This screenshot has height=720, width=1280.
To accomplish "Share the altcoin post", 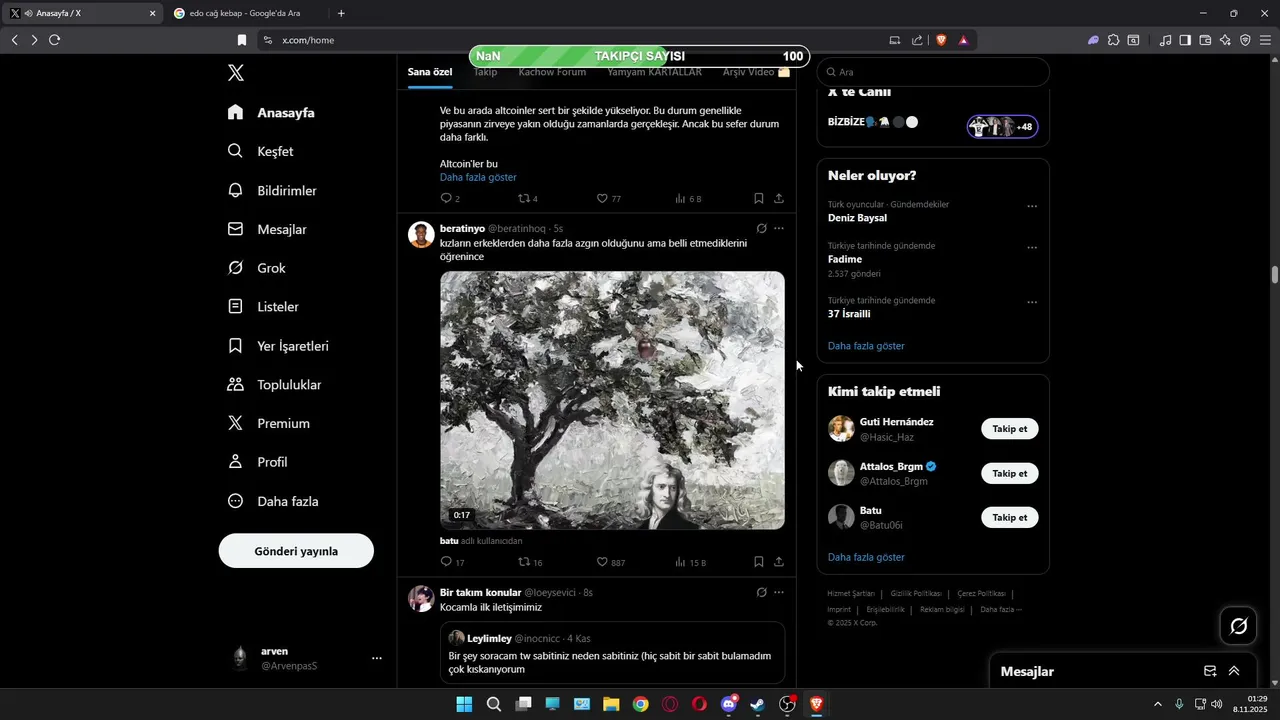I will pos(779,198).
